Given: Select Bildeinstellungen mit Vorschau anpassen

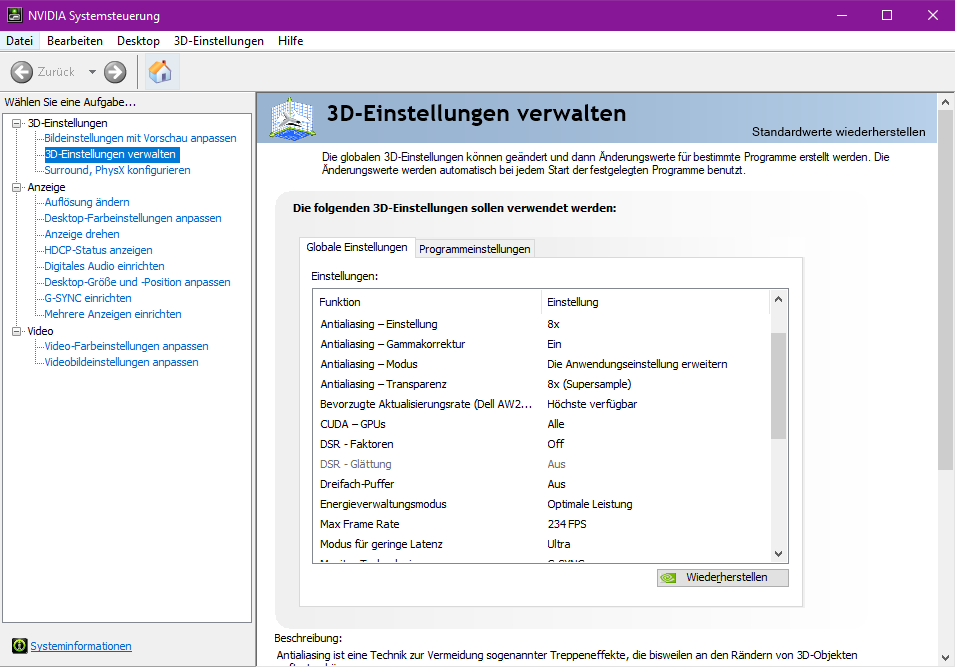Looking at the screenshot, I should click(x=140, y=138).
